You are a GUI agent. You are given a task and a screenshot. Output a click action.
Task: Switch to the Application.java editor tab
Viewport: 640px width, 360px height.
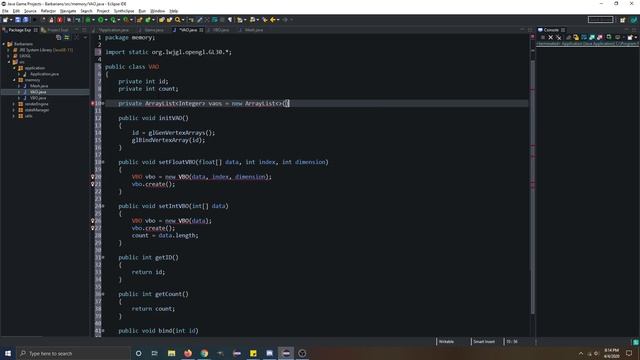click(x=113, y=30)
